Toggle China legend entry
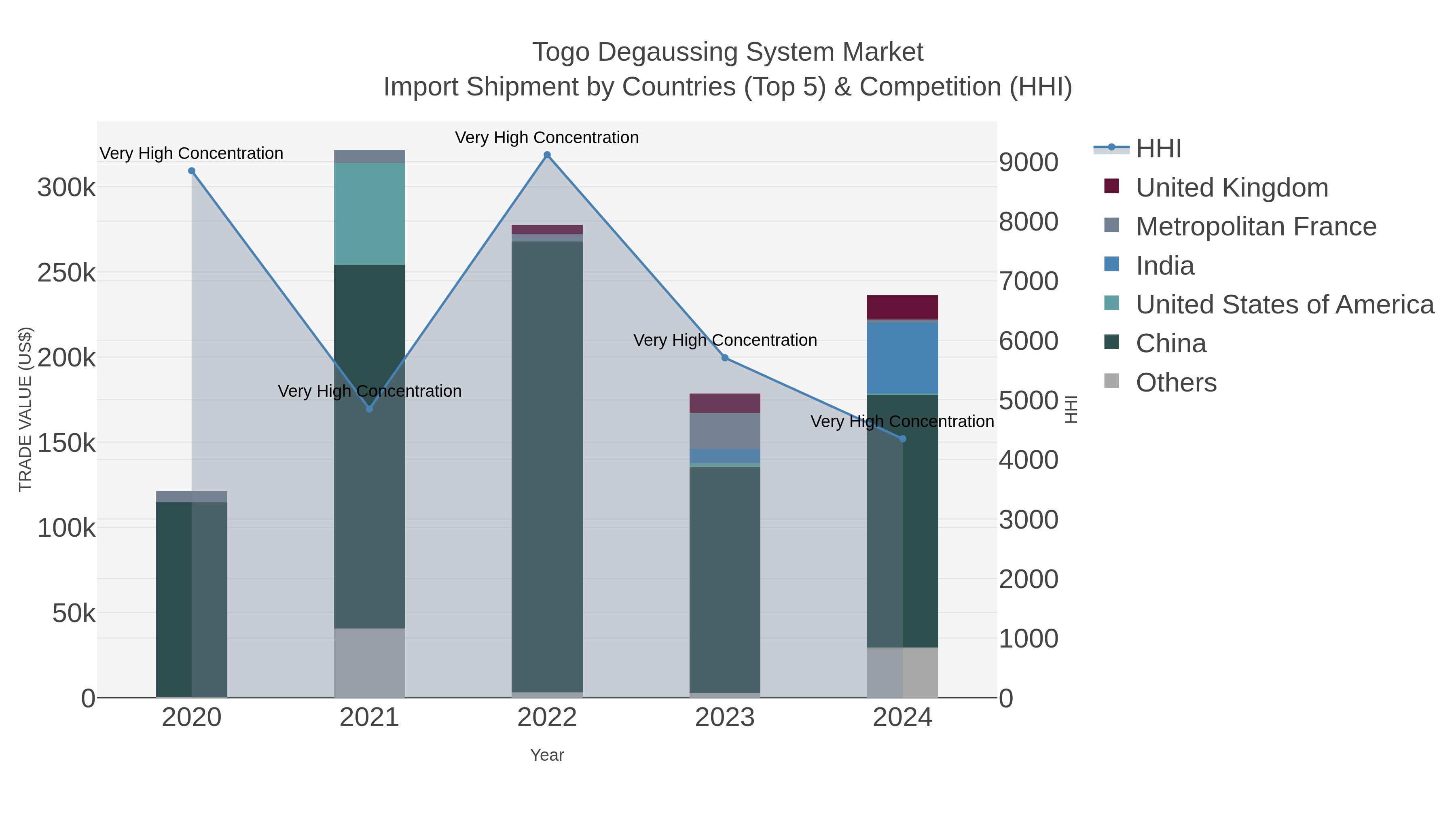 [1155, 344]
